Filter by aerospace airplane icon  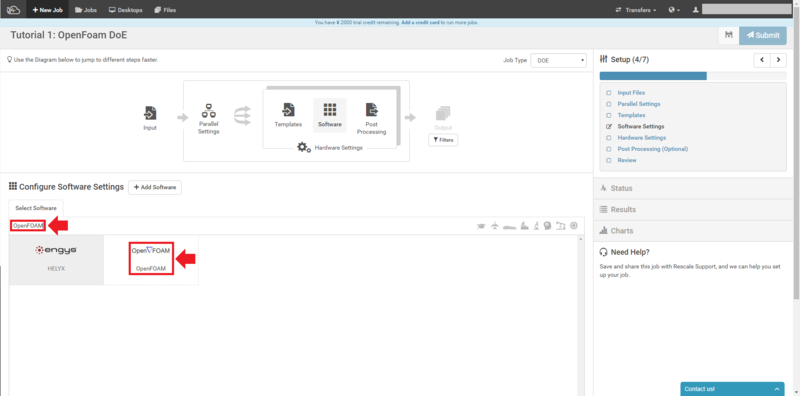(494, 226)
